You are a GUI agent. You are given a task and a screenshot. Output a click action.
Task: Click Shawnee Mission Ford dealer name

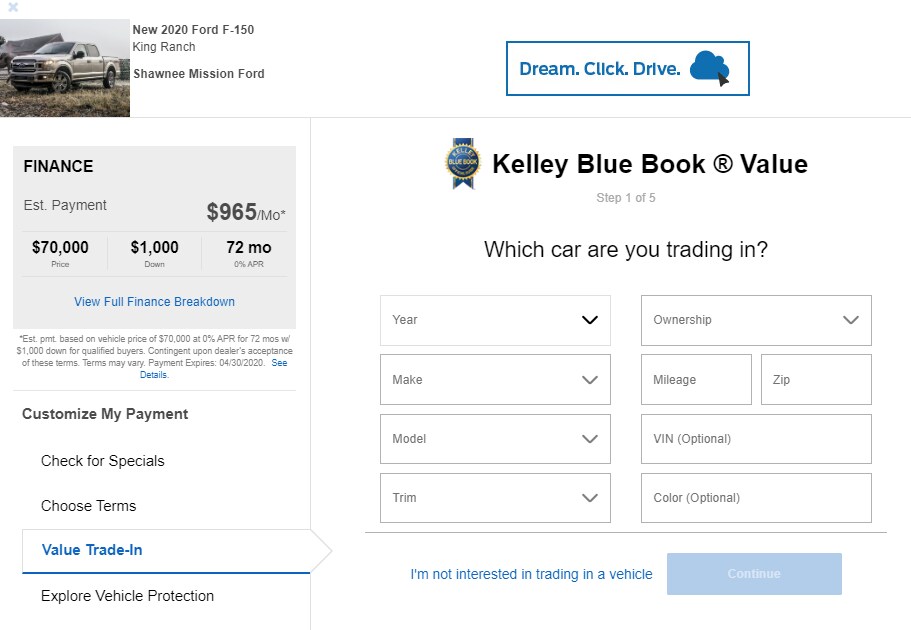tap(199, 74)
